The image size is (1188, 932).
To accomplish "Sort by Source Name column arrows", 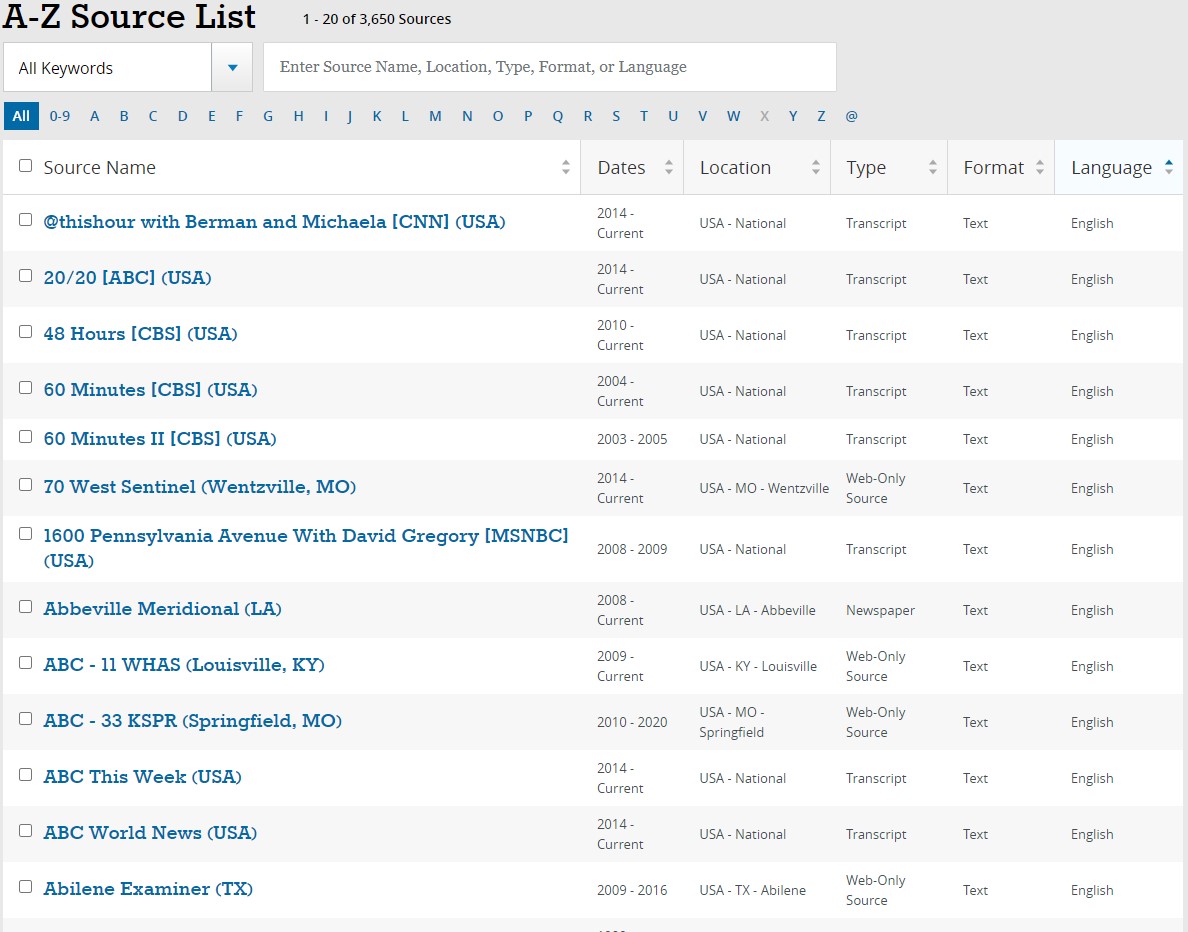I will click(566, 168).
